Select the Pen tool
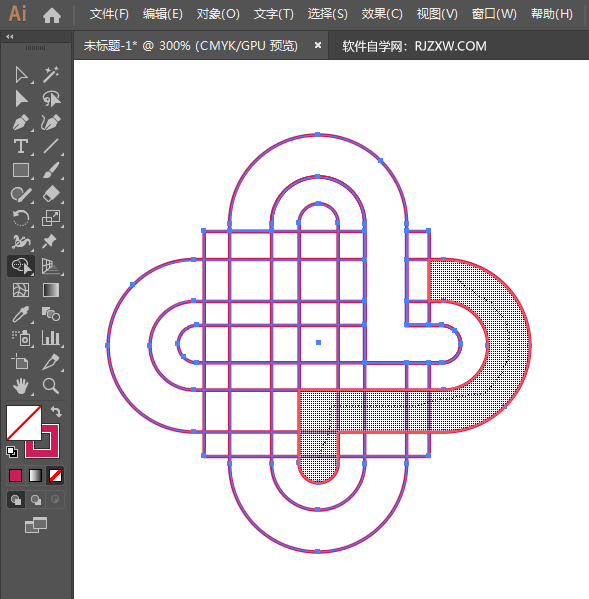Viewport: 589px width, 599px height. pos(21,123)
